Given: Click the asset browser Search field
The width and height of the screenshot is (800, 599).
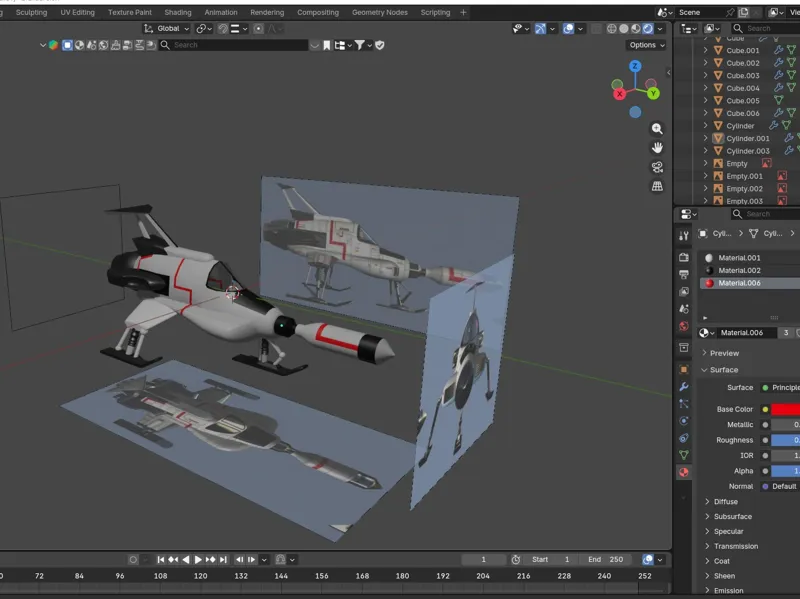Looking at the screenshot, I should [234, 45].
